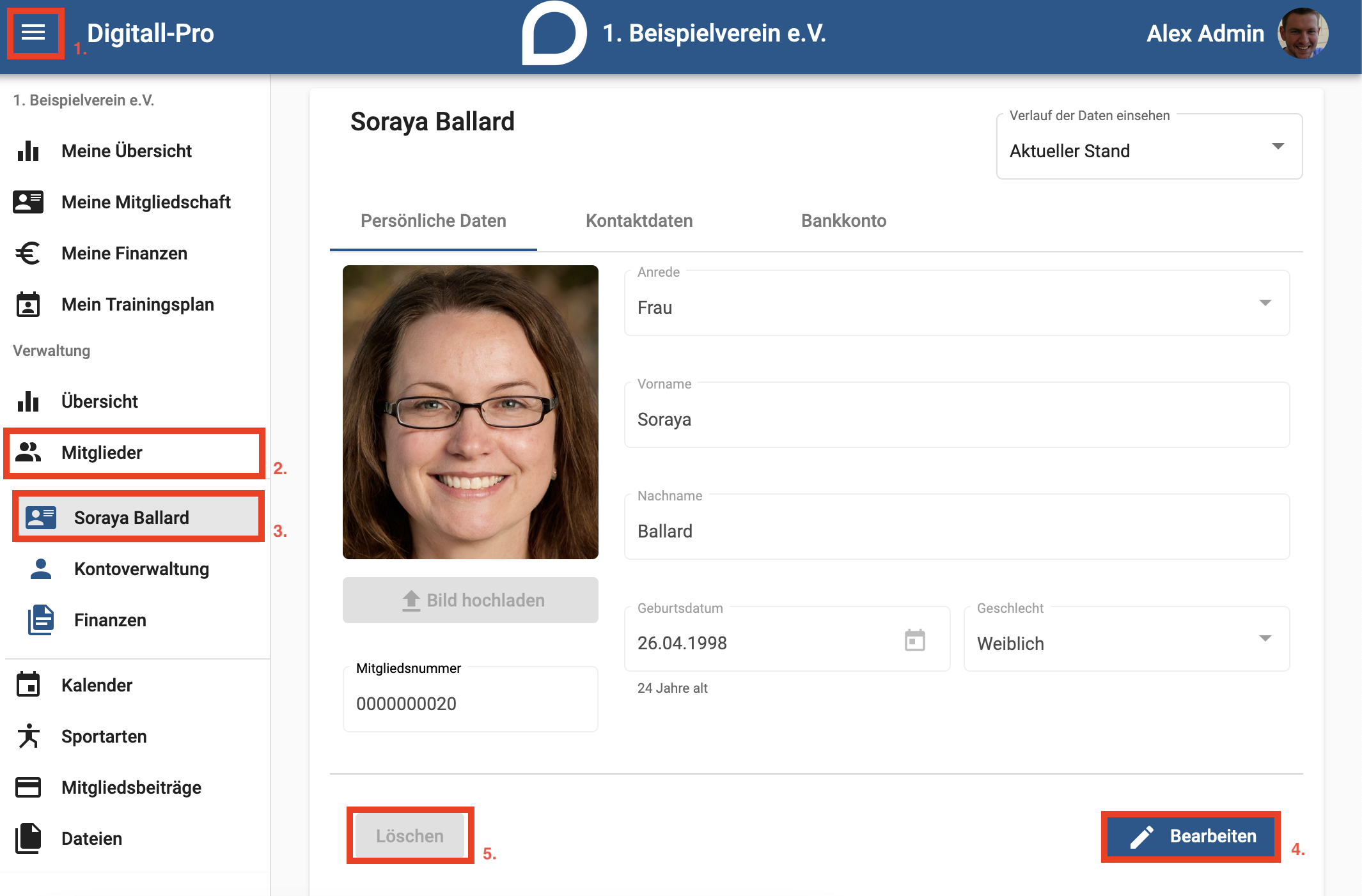1362x896 pixels.
Task: Expand the Anrede dropdown showing Frau
Action: click(957, 304)
